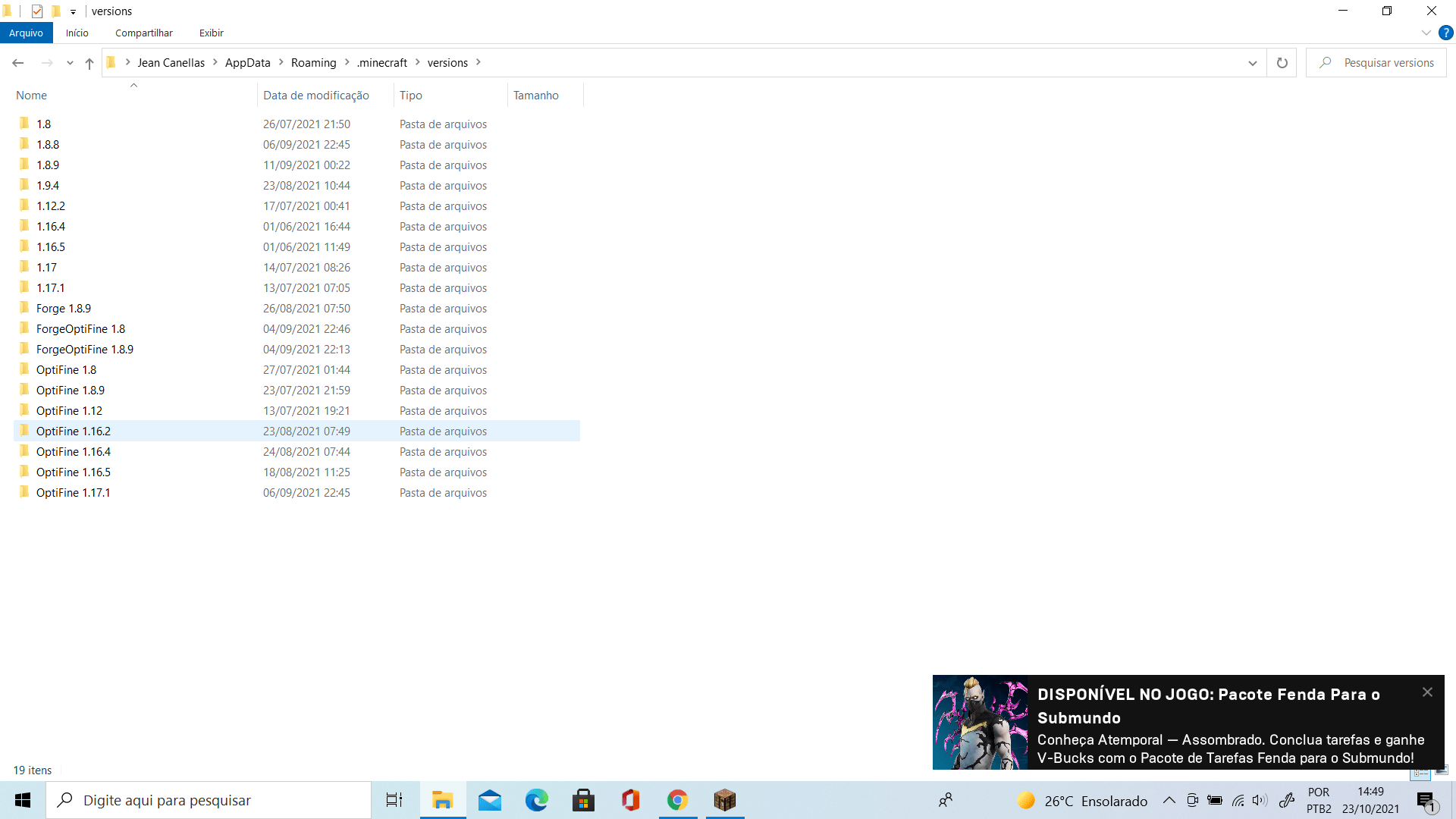Screen dimensions: 1456x819
Task: Open the Explorer help icon
Action: pos(1445,33)
